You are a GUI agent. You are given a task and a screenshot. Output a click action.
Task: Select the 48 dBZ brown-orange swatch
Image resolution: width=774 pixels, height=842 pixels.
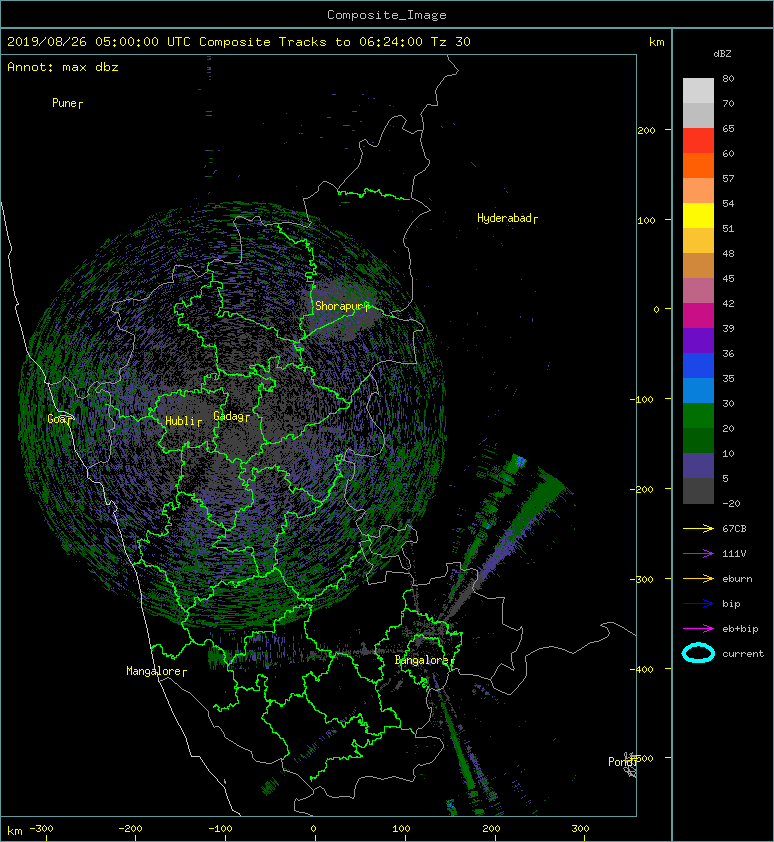698,265
